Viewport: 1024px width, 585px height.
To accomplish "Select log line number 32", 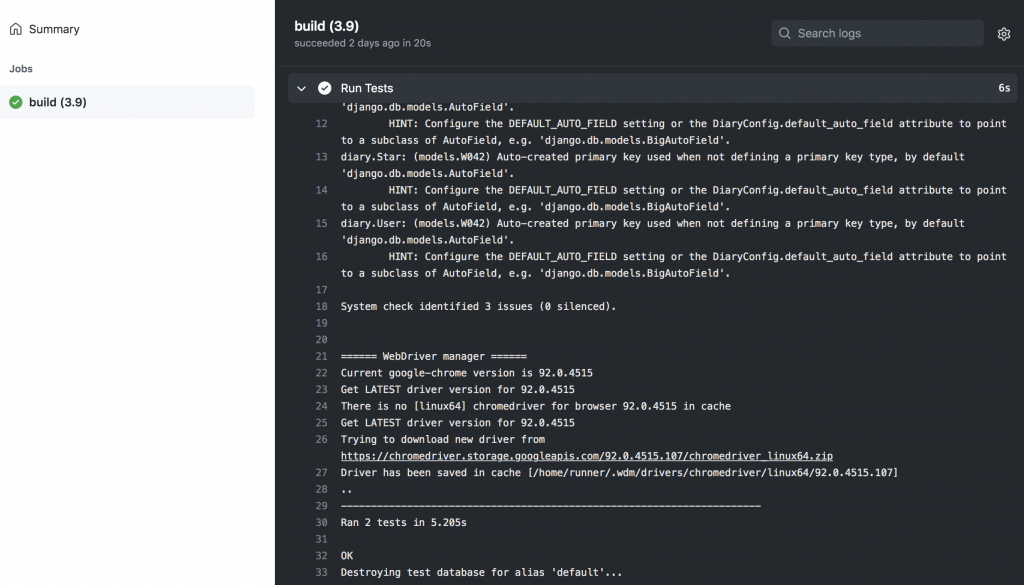I will [321, 556].
